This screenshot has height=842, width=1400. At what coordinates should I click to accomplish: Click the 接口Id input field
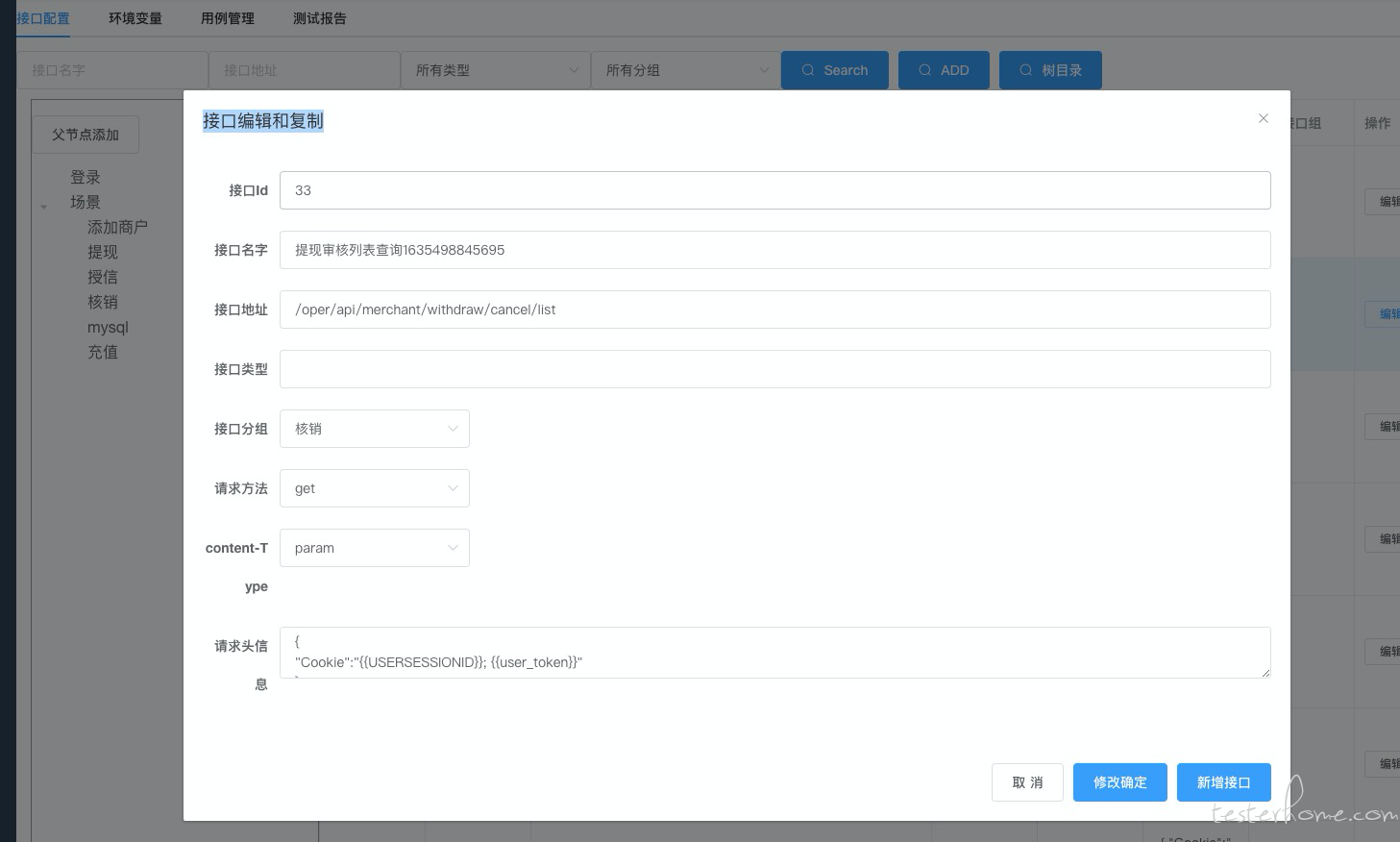click(x=774, y=190)
